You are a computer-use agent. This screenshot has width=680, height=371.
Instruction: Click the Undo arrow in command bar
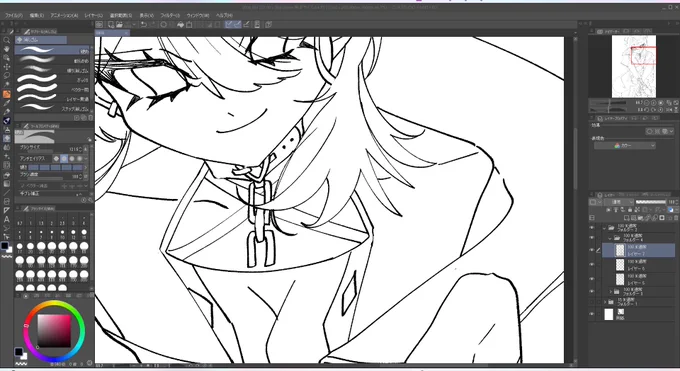point(144,25)
